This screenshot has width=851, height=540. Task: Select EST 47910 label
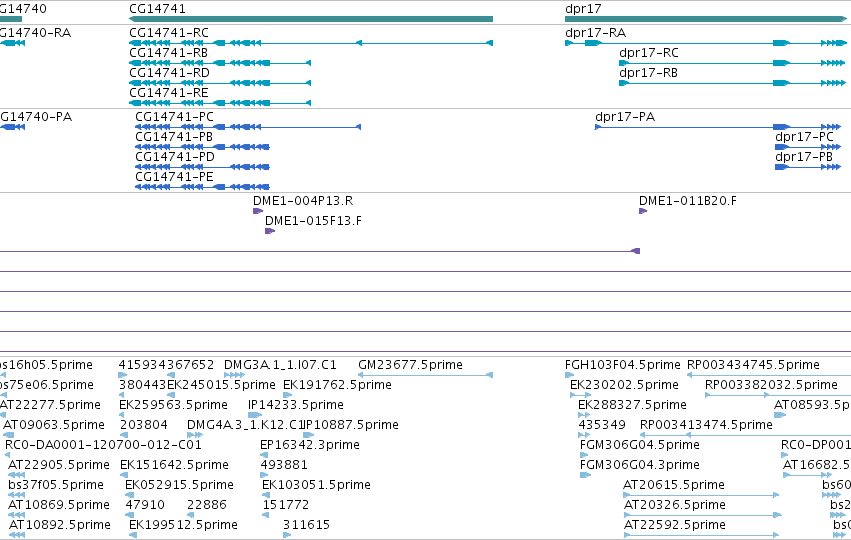pyautogui.click(x=145, y=505)
